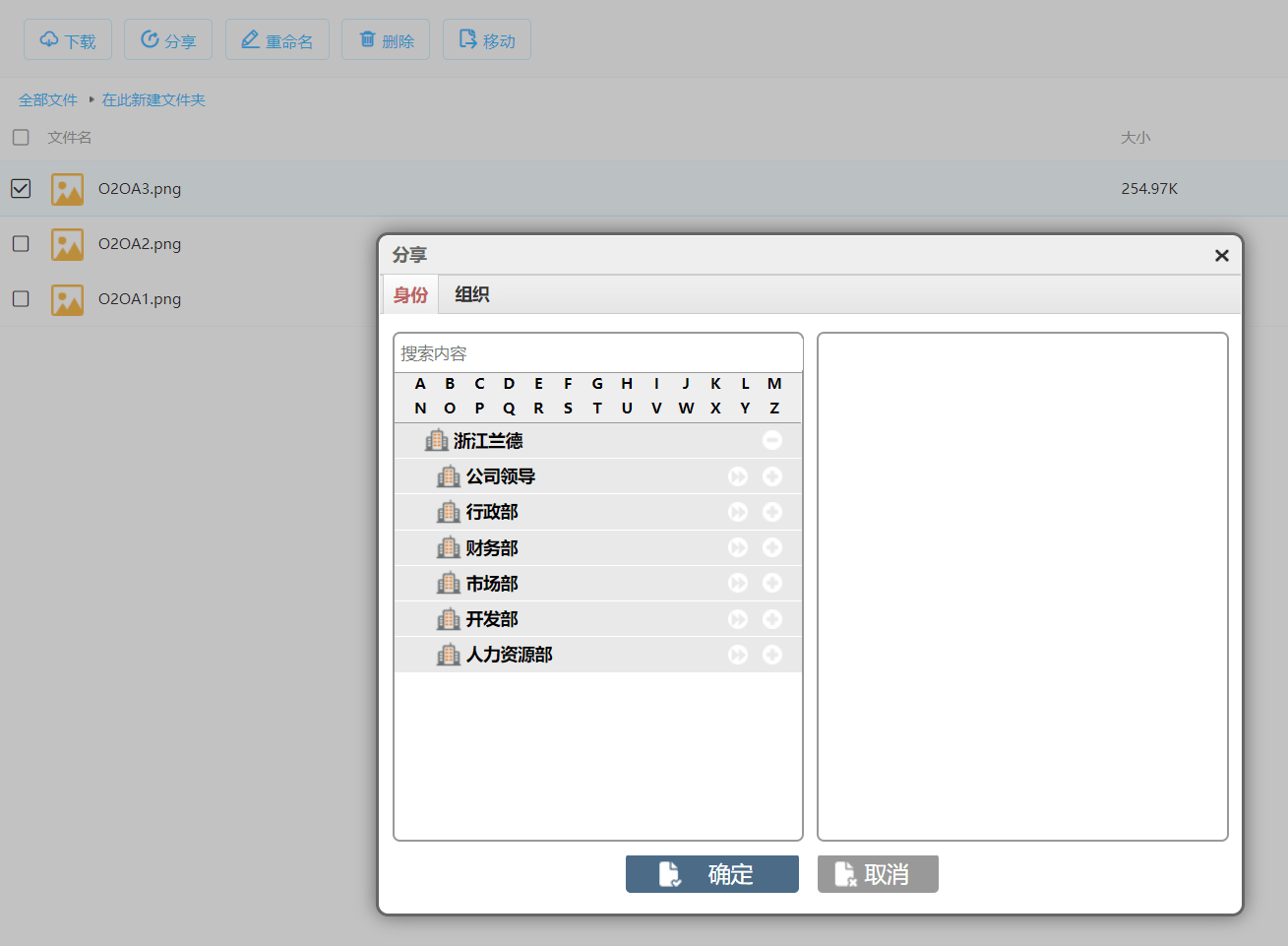
Task: Select the 公司领导 department row
Action: click(598, 476)
